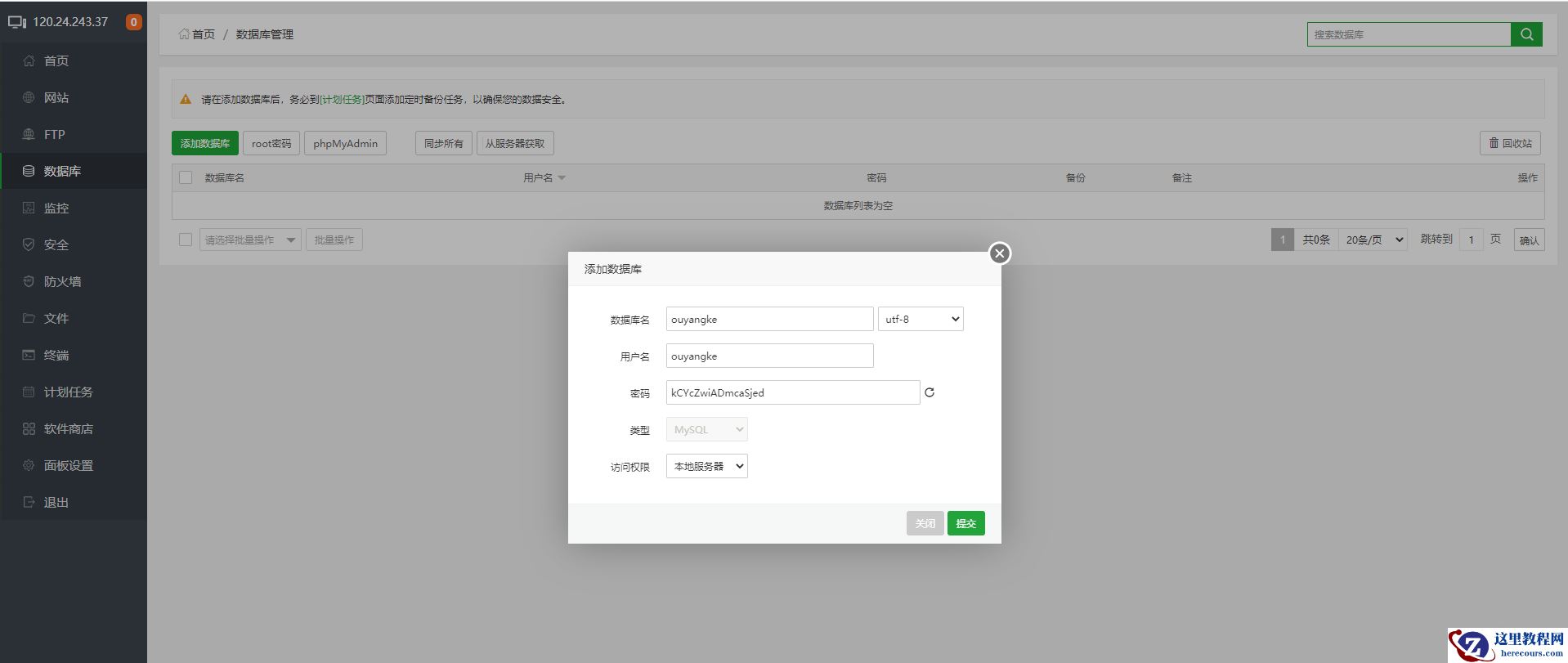
Task: Open 终端 in the sidebar
Action: (74, 355)
